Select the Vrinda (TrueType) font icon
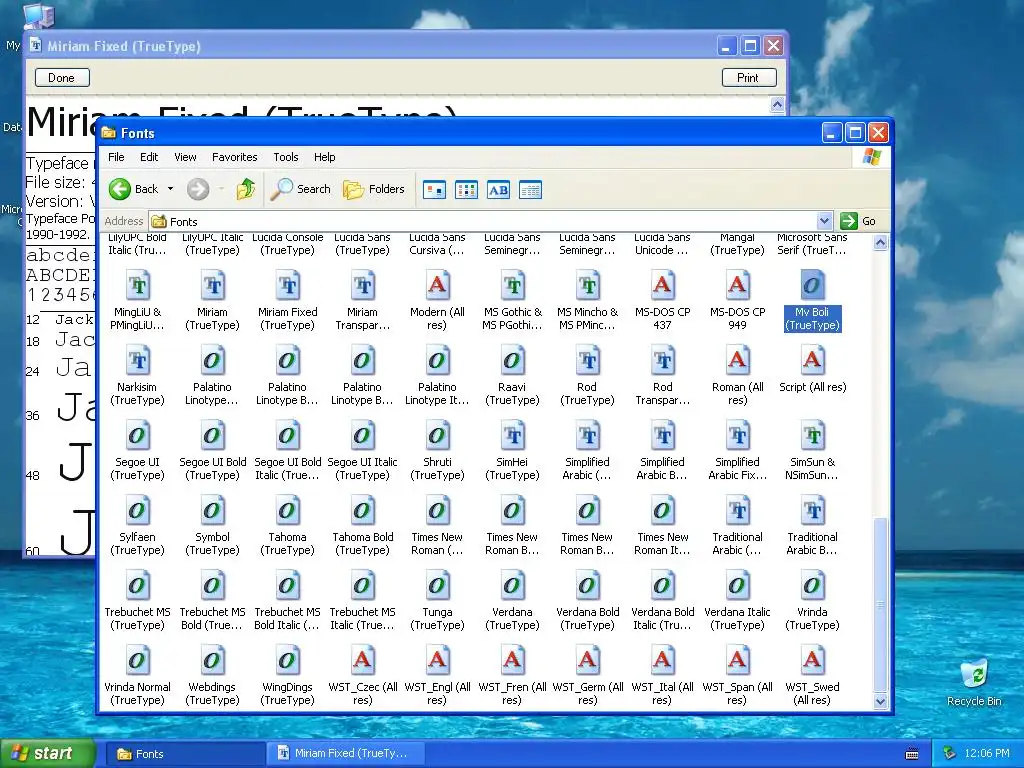Screen dimensions: 1024x768 pos(812,586)
